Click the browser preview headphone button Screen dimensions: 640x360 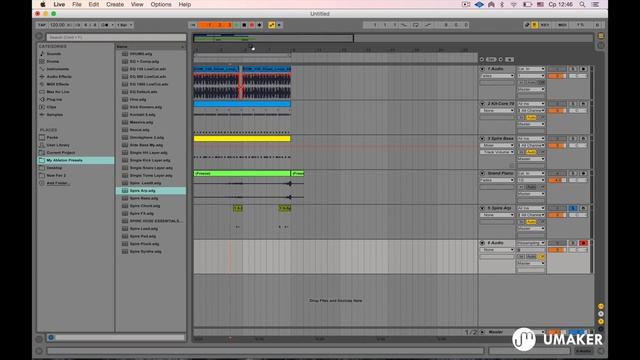tap(51, 338)
